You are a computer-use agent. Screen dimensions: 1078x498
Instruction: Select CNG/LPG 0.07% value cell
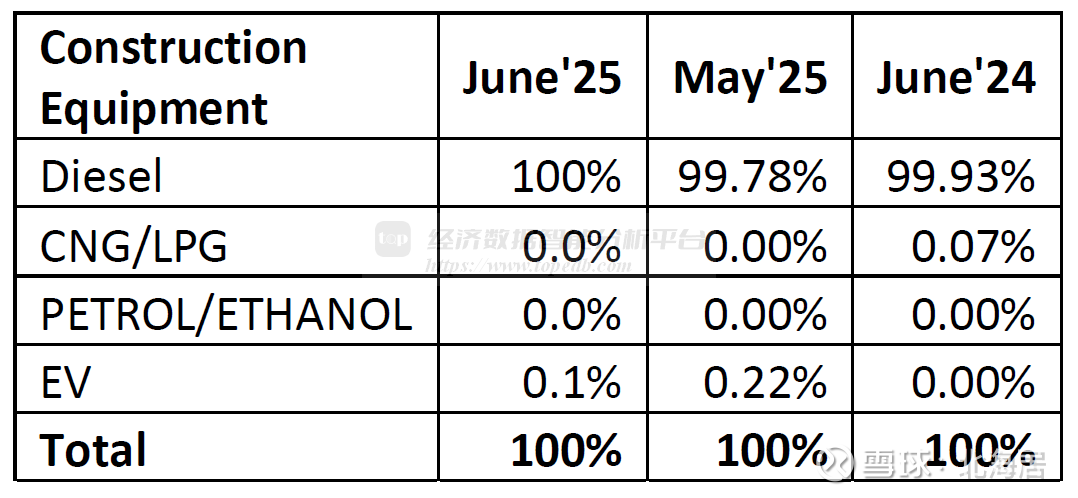973,246
